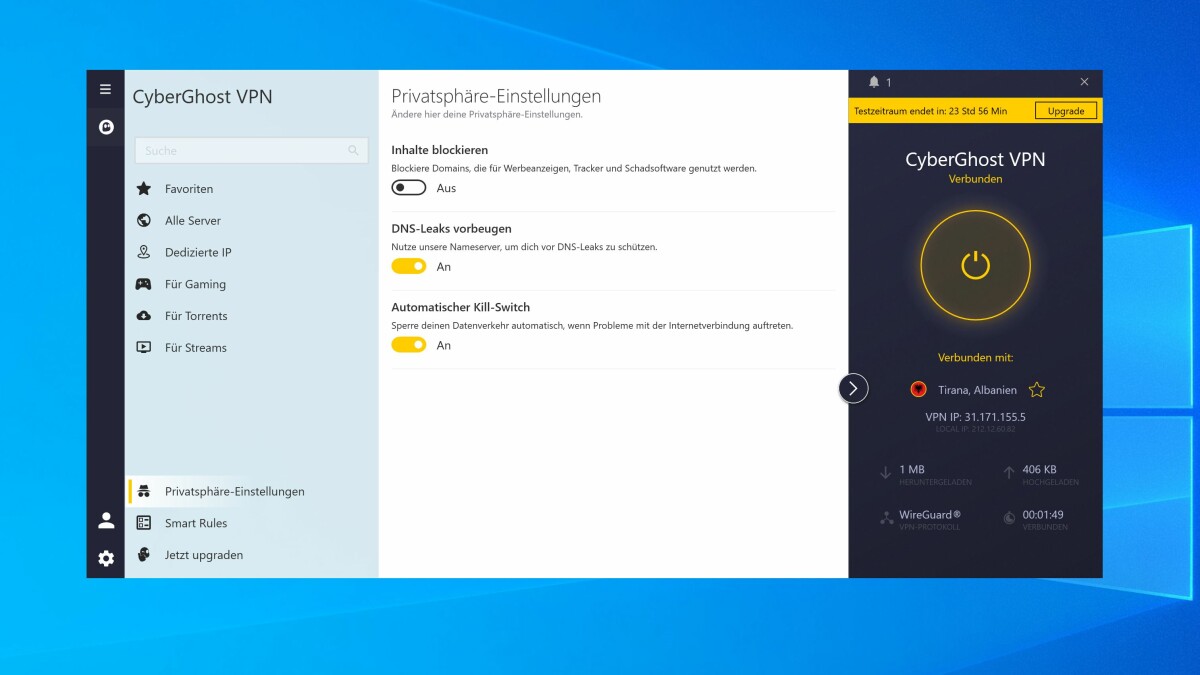Click the Alle Server globe icon
1200x675 pixels.
(144, 221)
